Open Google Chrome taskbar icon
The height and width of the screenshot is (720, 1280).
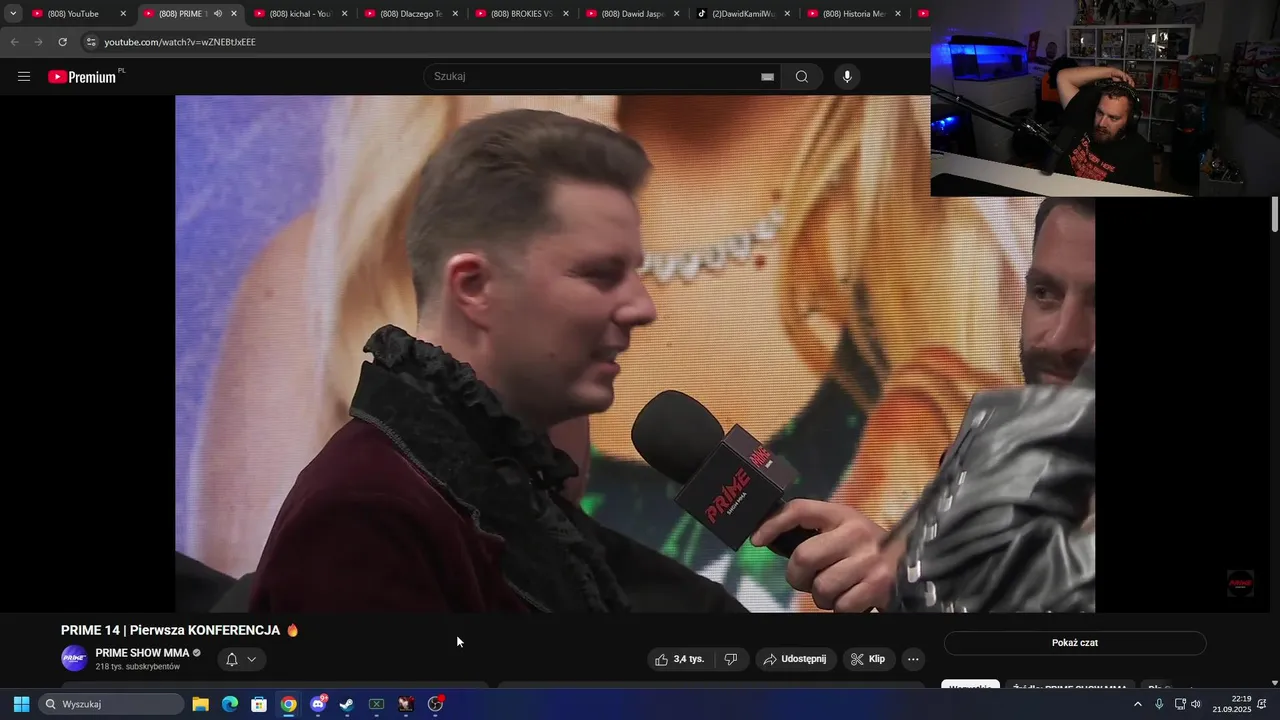pos(288,704)
